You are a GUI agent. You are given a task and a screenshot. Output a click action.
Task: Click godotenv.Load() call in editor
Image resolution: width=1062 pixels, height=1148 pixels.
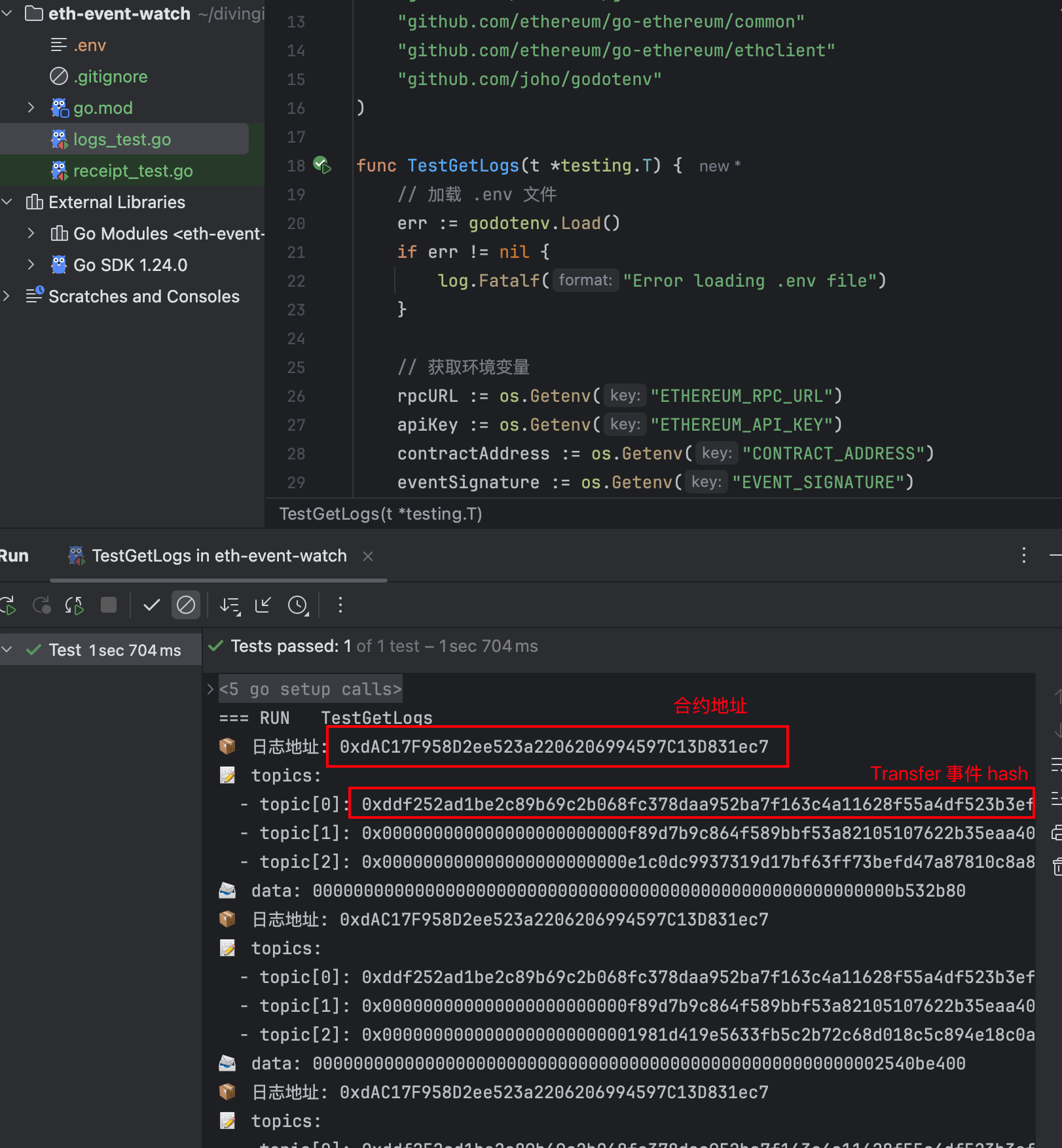(x=544, y=223)
